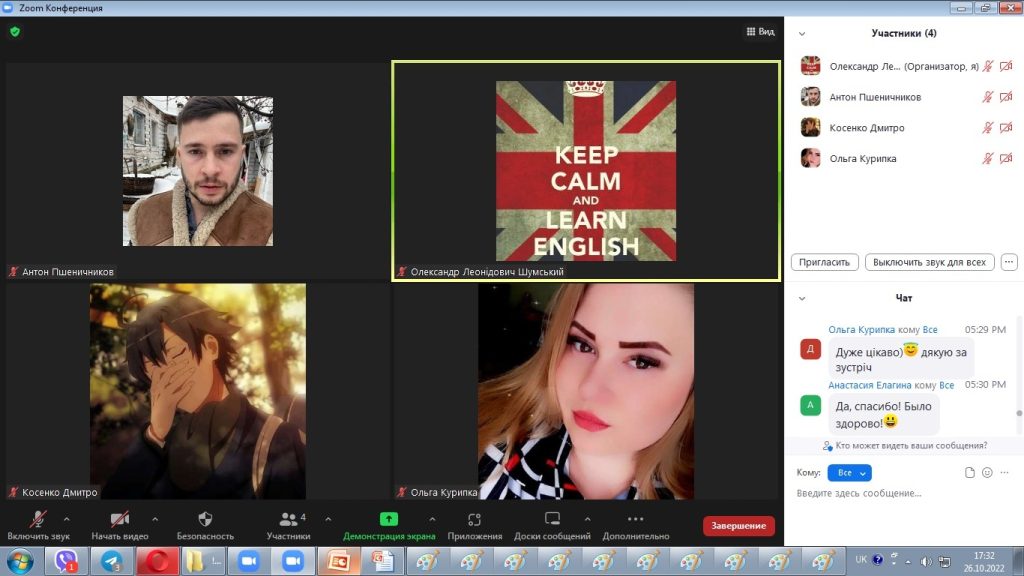Viewport: 1024px width, 576px height.
Task: Click sender name Ольга Курипка in chat
Action: pyautogui.click(x=861, y=330)
